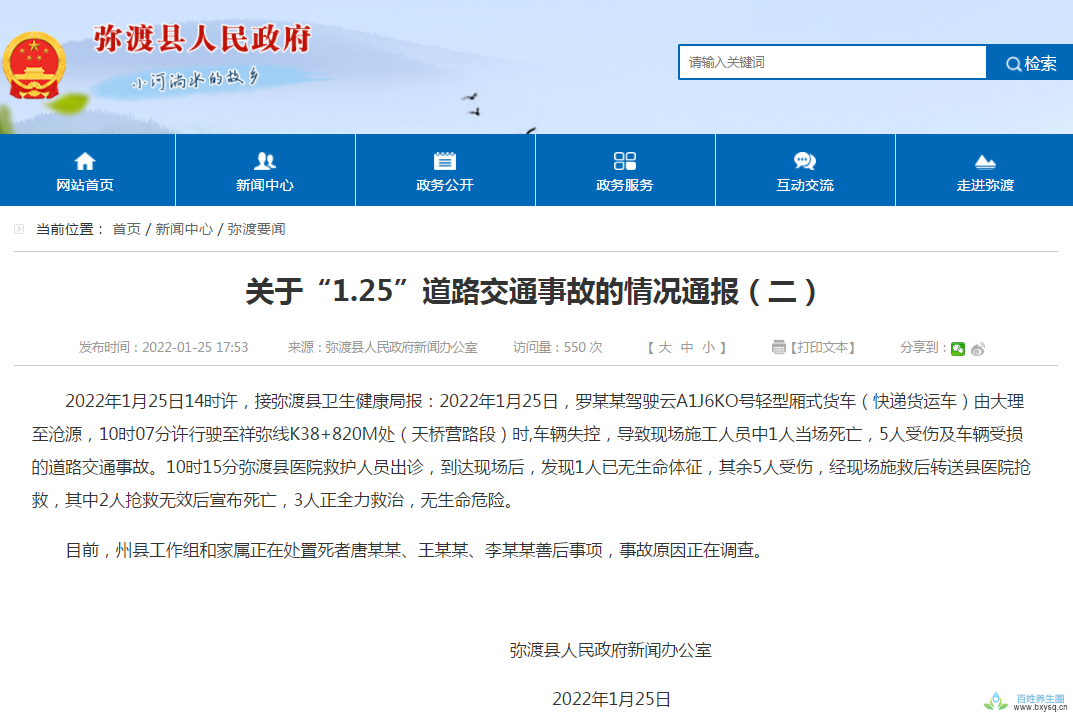Click the people icon above 新闻中心
The width and height of the screenshot is (1073, 713).
pos(265,161)
